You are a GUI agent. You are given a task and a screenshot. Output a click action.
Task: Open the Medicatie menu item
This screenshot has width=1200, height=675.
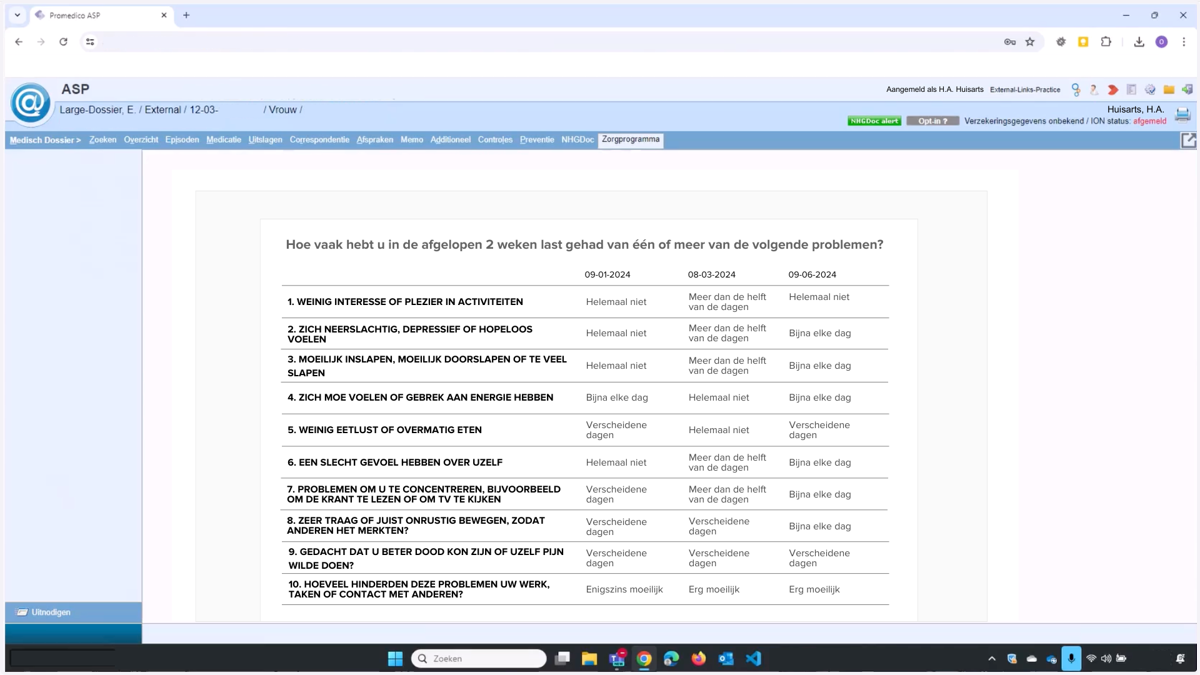(x=224, y=140)
